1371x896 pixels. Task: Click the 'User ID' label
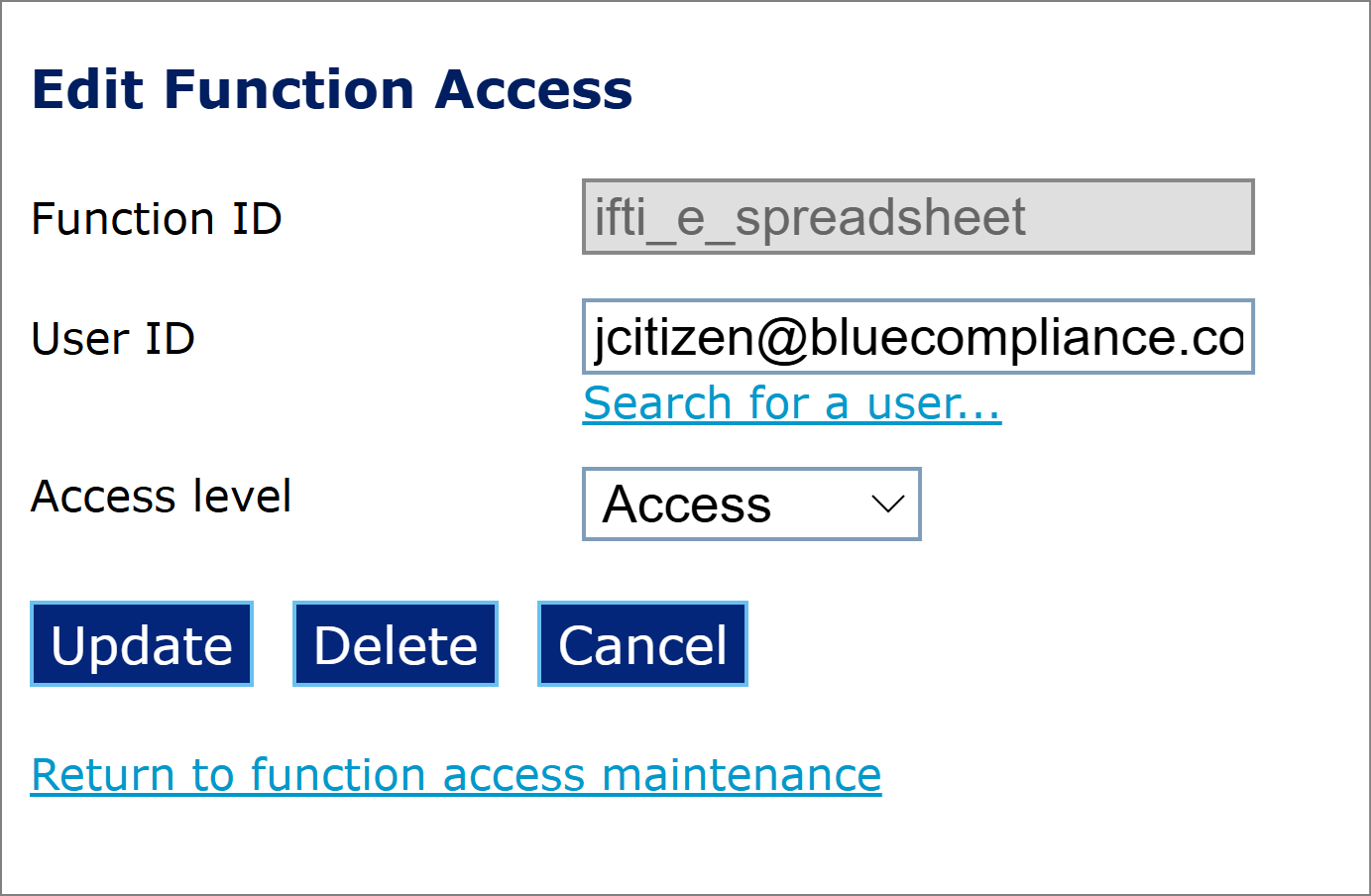pos(113,339)
